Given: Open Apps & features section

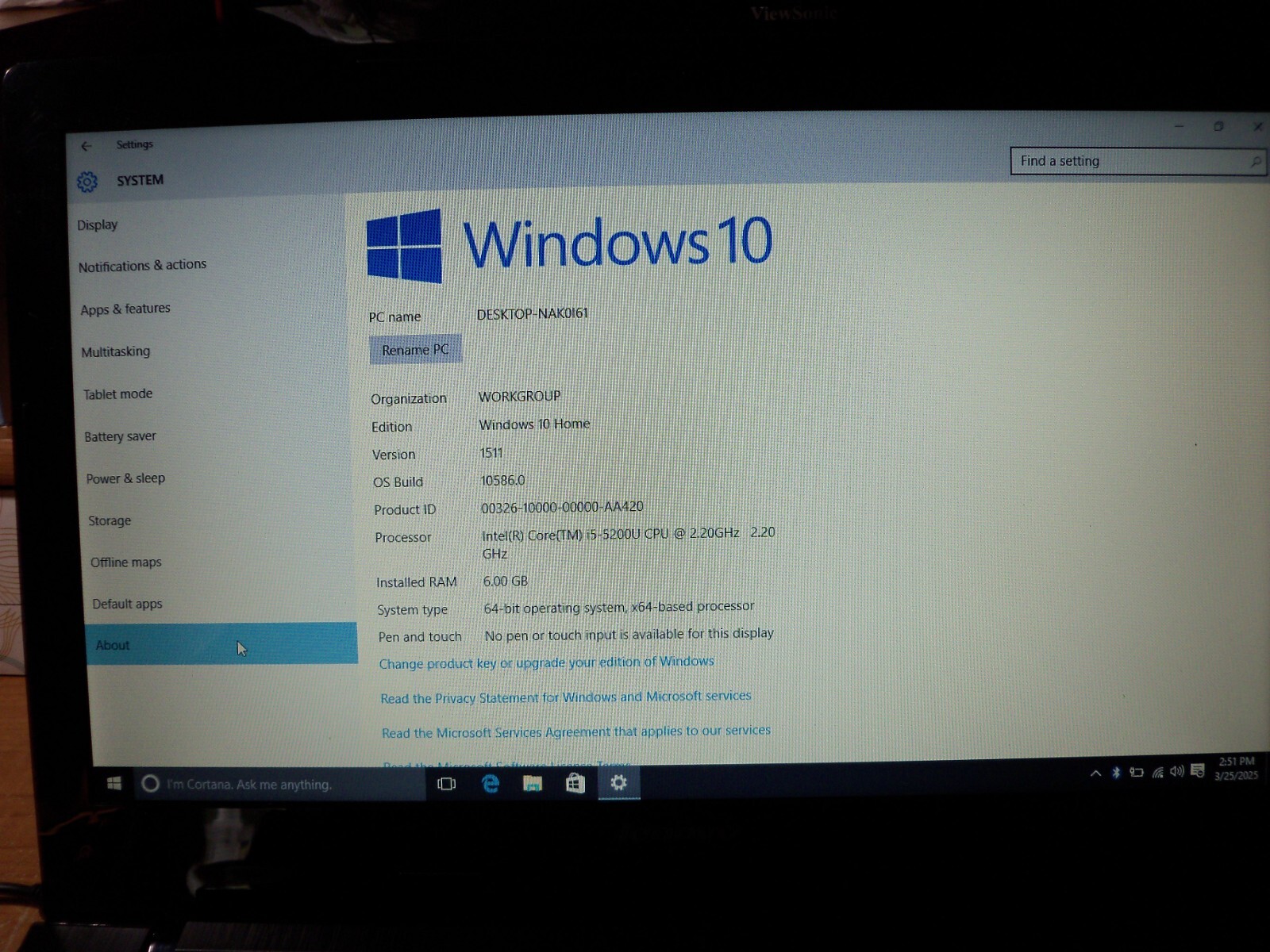Looking at the screenshot, I should [125, 309].
